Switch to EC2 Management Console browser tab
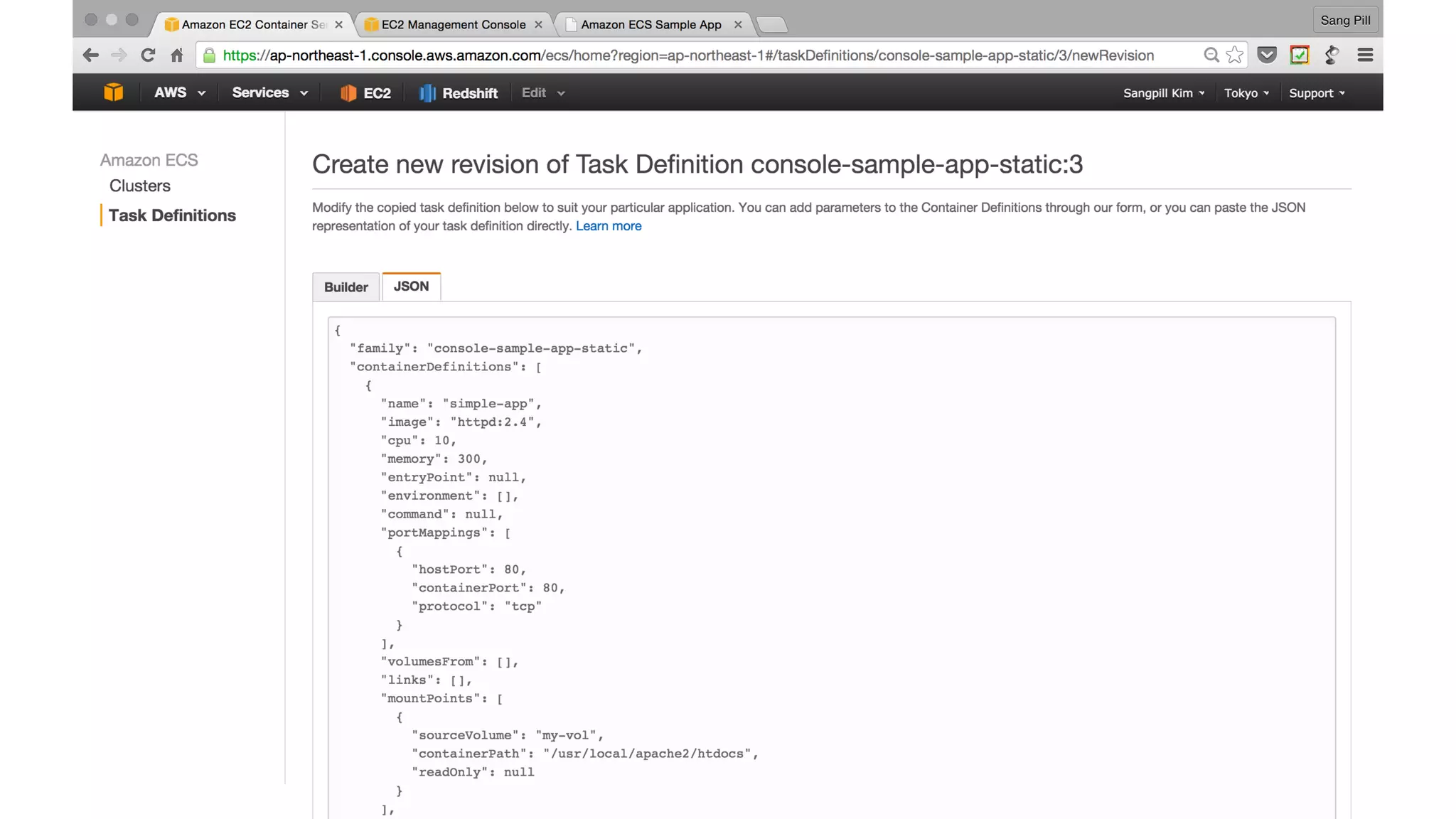 (x=454, y=25)
